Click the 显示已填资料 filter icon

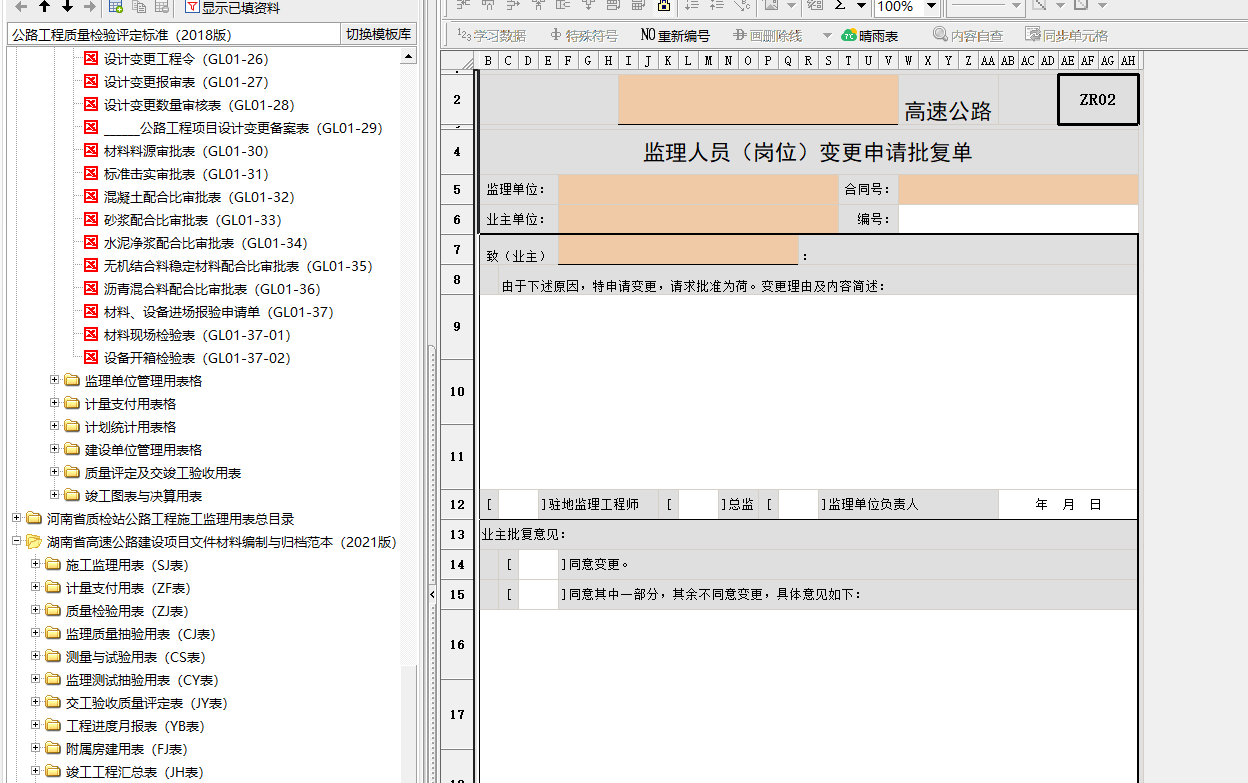192,8
